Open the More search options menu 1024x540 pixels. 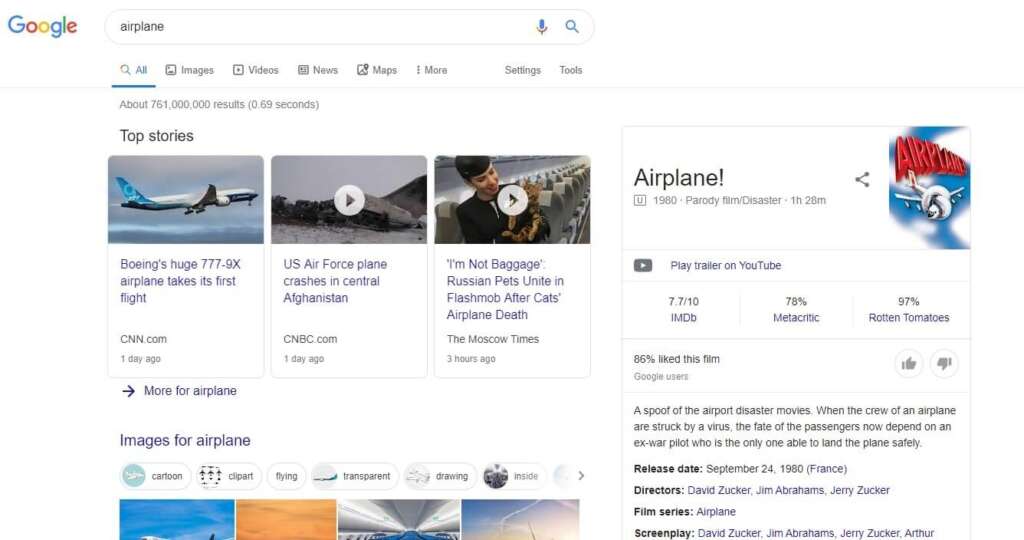pos(432,70)
